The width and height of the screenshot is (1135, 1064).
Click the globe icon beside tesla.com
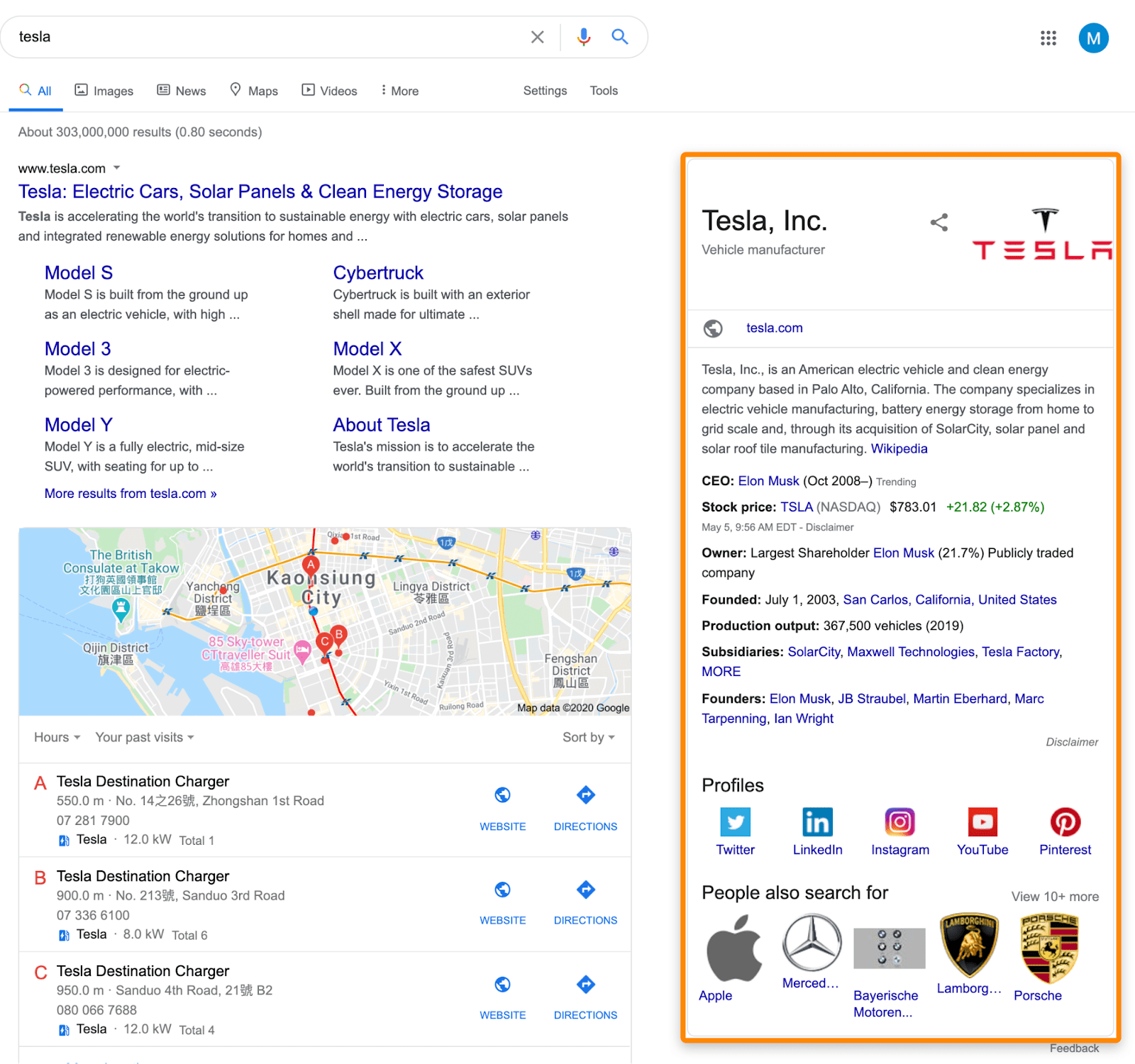713,328
